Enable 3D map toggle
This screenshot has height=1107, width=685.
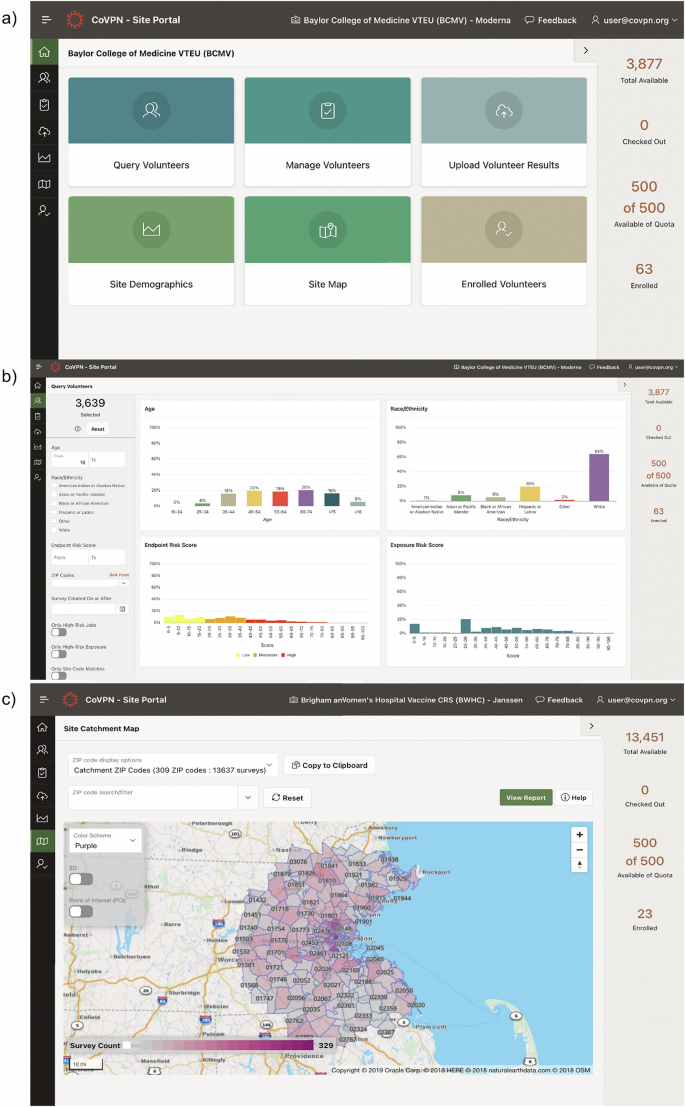point(81,879)
